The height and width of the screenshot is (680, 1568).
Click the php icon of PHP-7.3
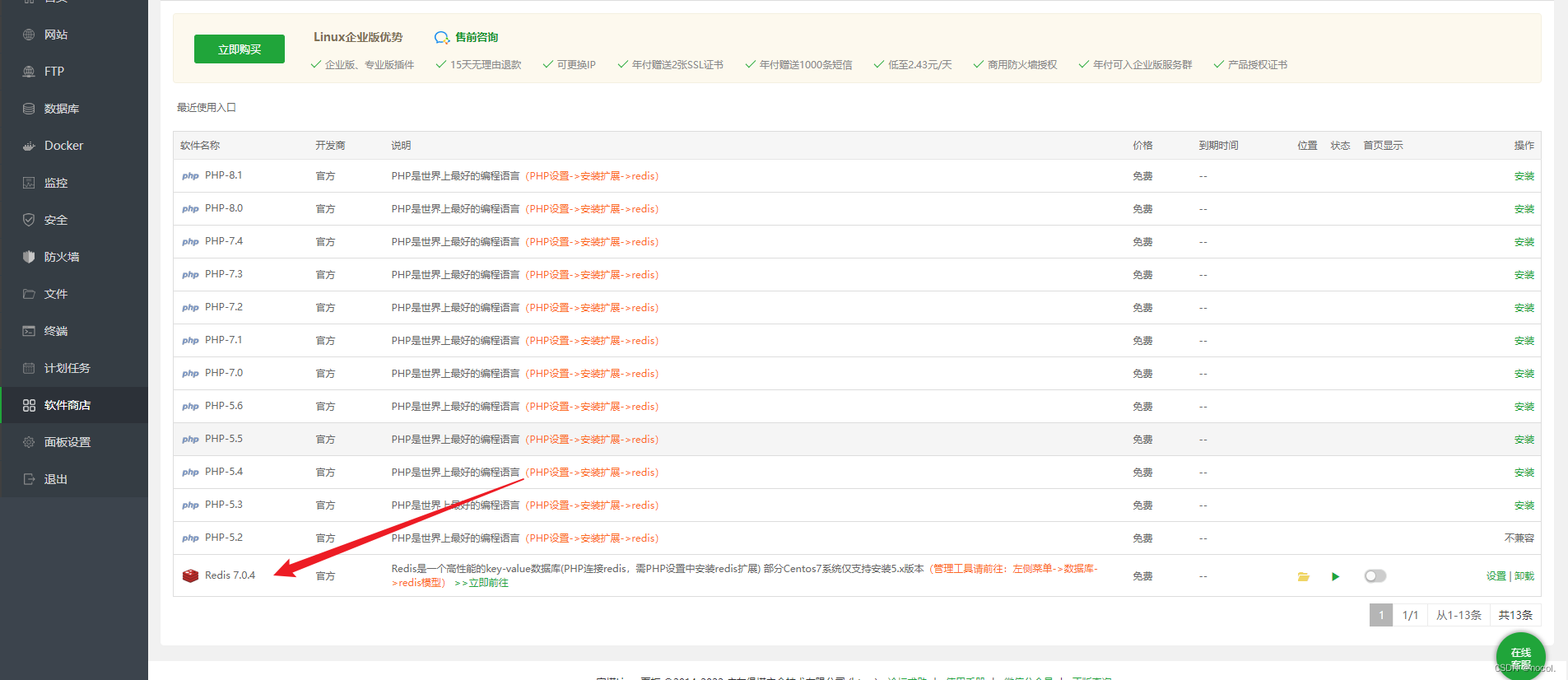(x=190, y=275)
